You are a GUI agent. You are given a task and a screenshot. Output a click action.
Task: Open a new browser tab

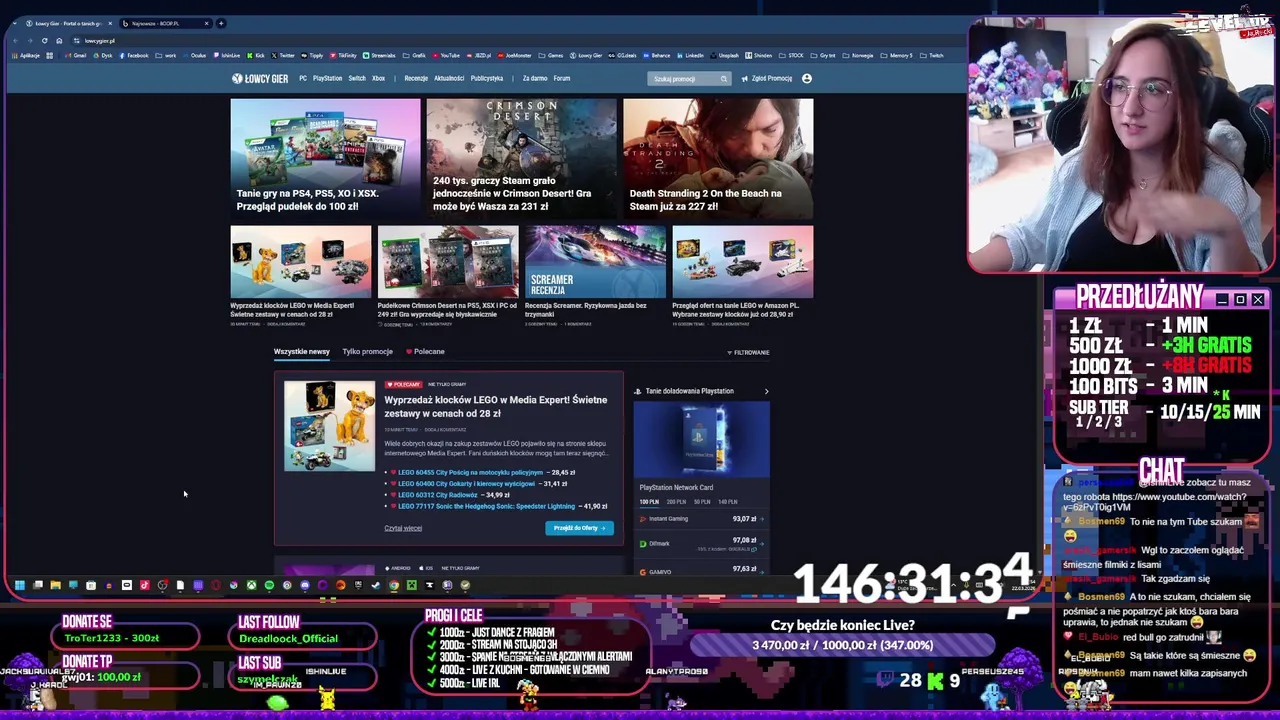[x=221, y=23]
